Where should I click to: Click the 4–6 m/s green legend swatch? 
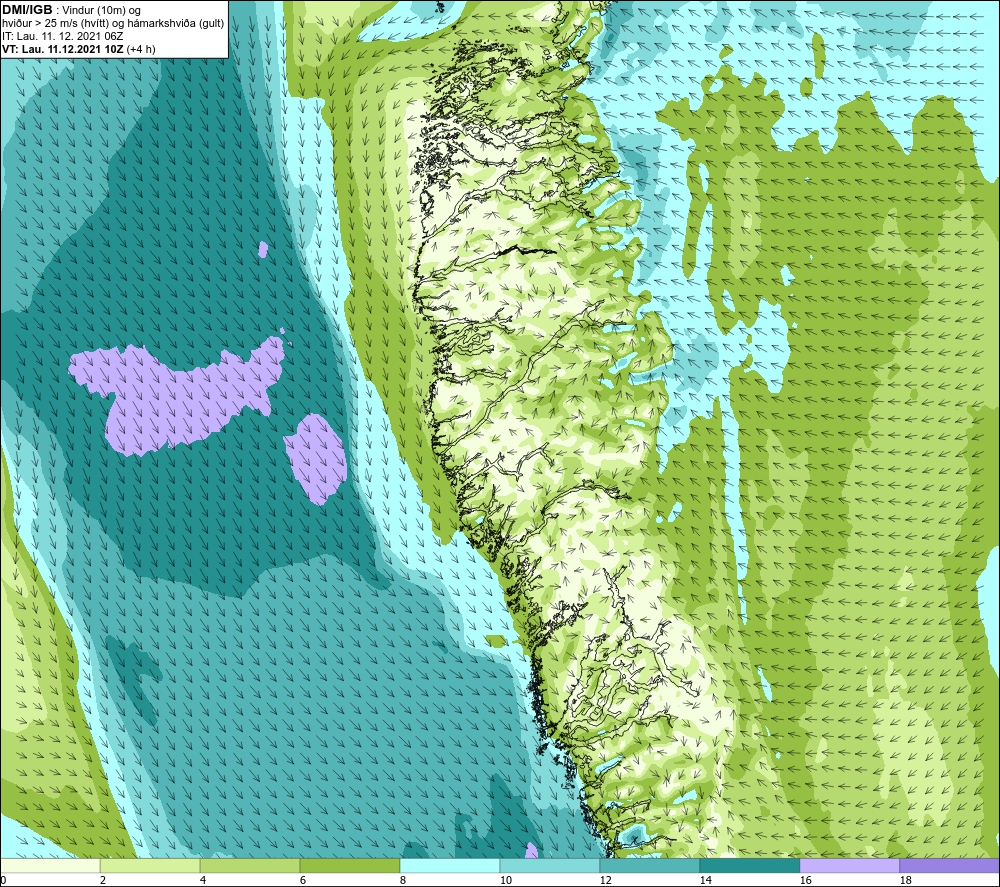click(x=250, y=865)
